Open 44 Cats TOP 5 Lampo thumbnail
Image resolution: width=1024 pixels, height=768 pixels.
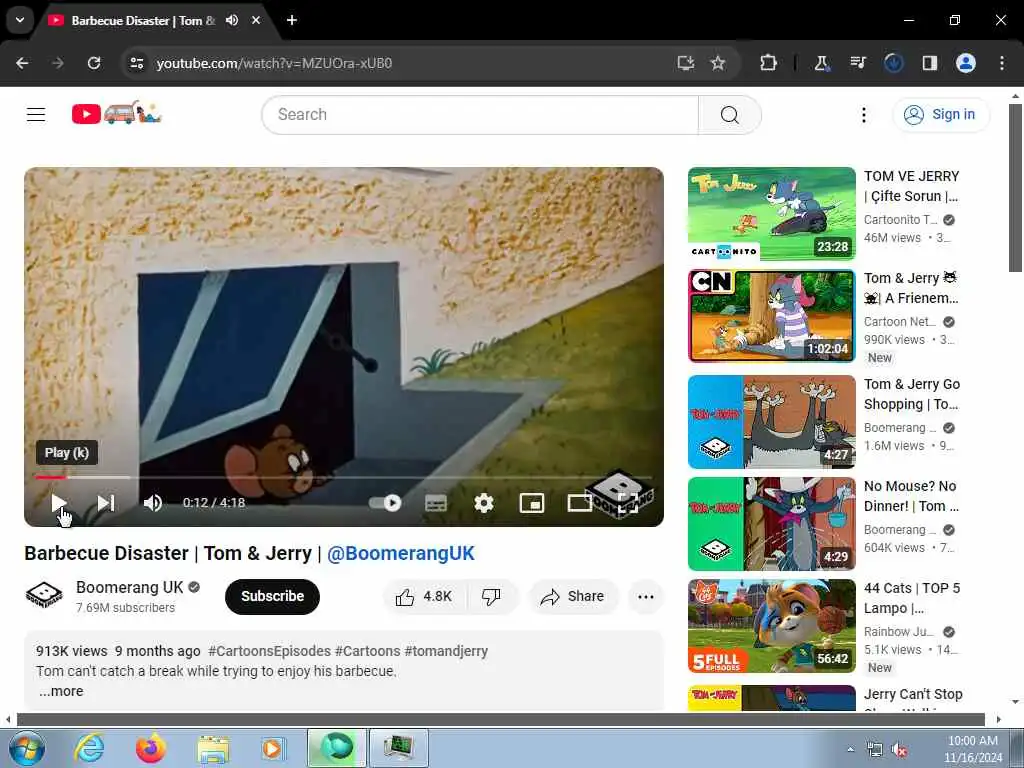771,626
